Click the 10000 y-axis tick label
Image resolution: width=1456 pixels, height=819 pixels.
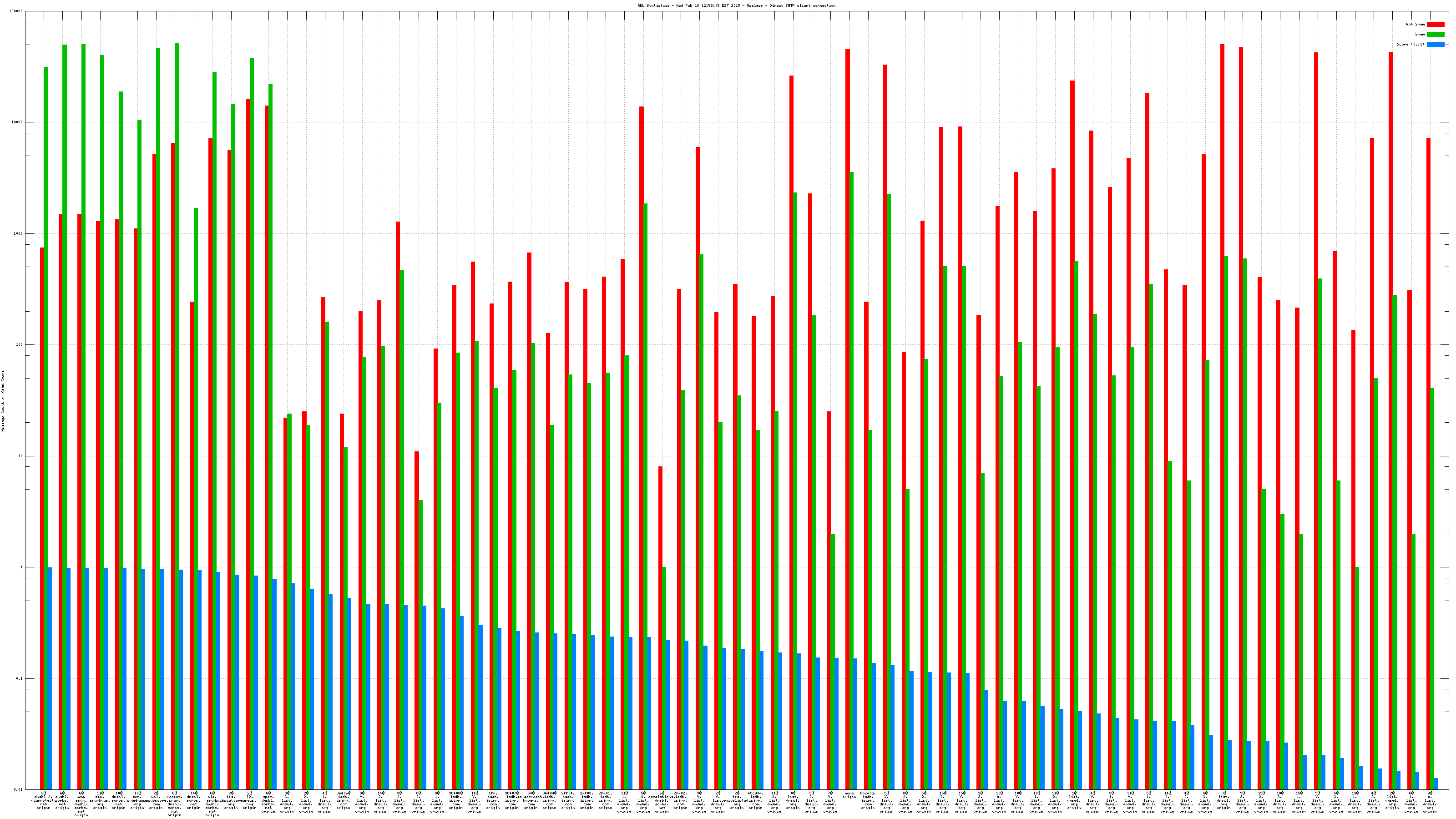pos(18,123)
